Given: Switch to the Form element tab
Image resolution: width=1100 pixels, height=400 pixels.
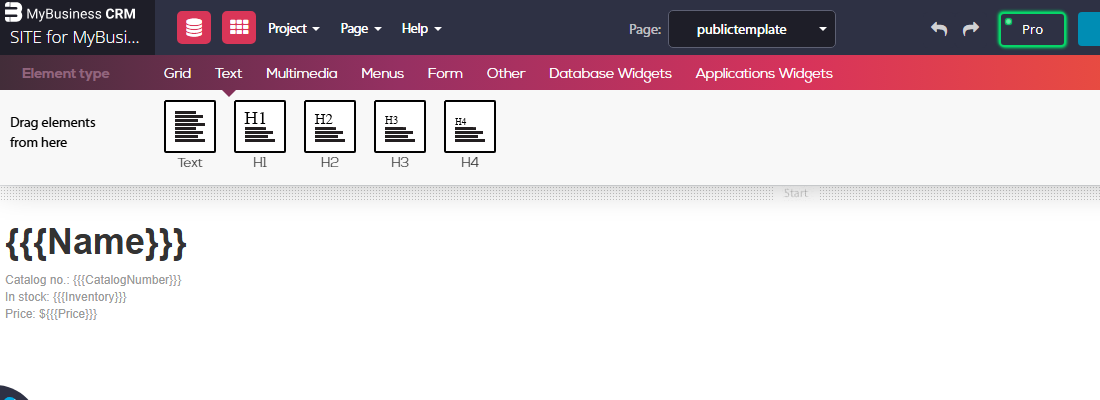Looking at the screenshot, I should [445, 73].
